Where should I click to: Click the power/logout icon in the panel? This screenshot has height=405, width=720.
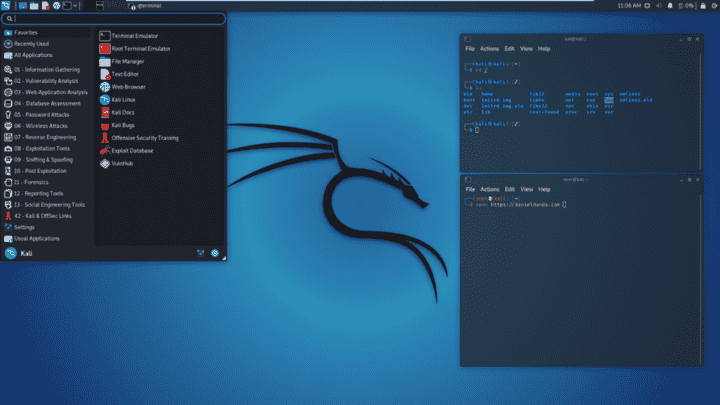click(714, 6)
